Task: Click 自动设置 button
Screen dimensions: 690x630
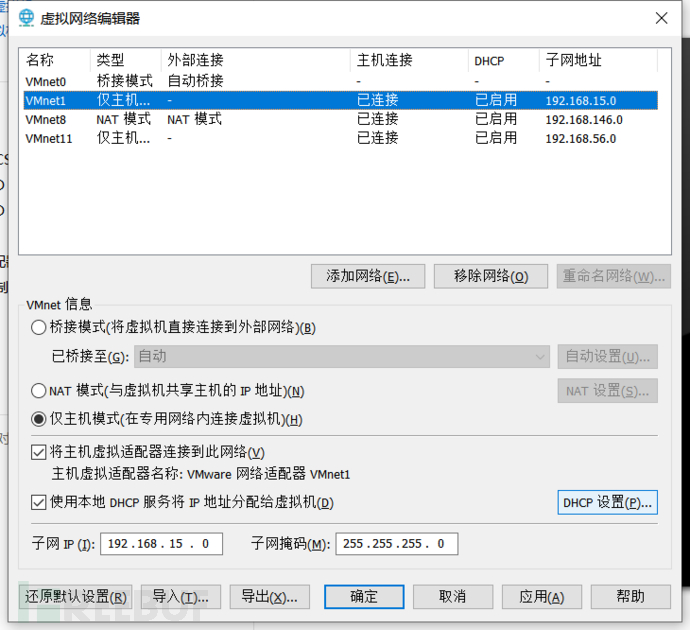Action: (x=608, y=356)
